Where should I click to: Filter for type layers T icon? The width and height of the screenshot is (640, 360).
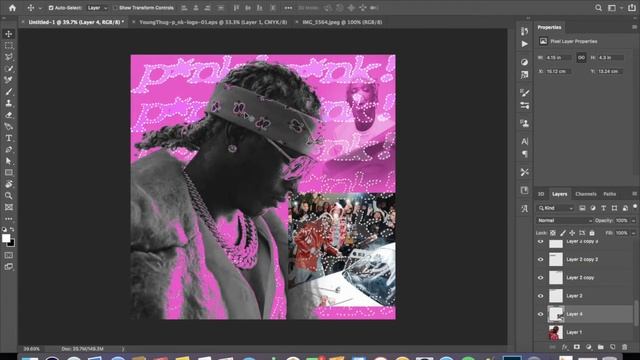pos(604,208)
